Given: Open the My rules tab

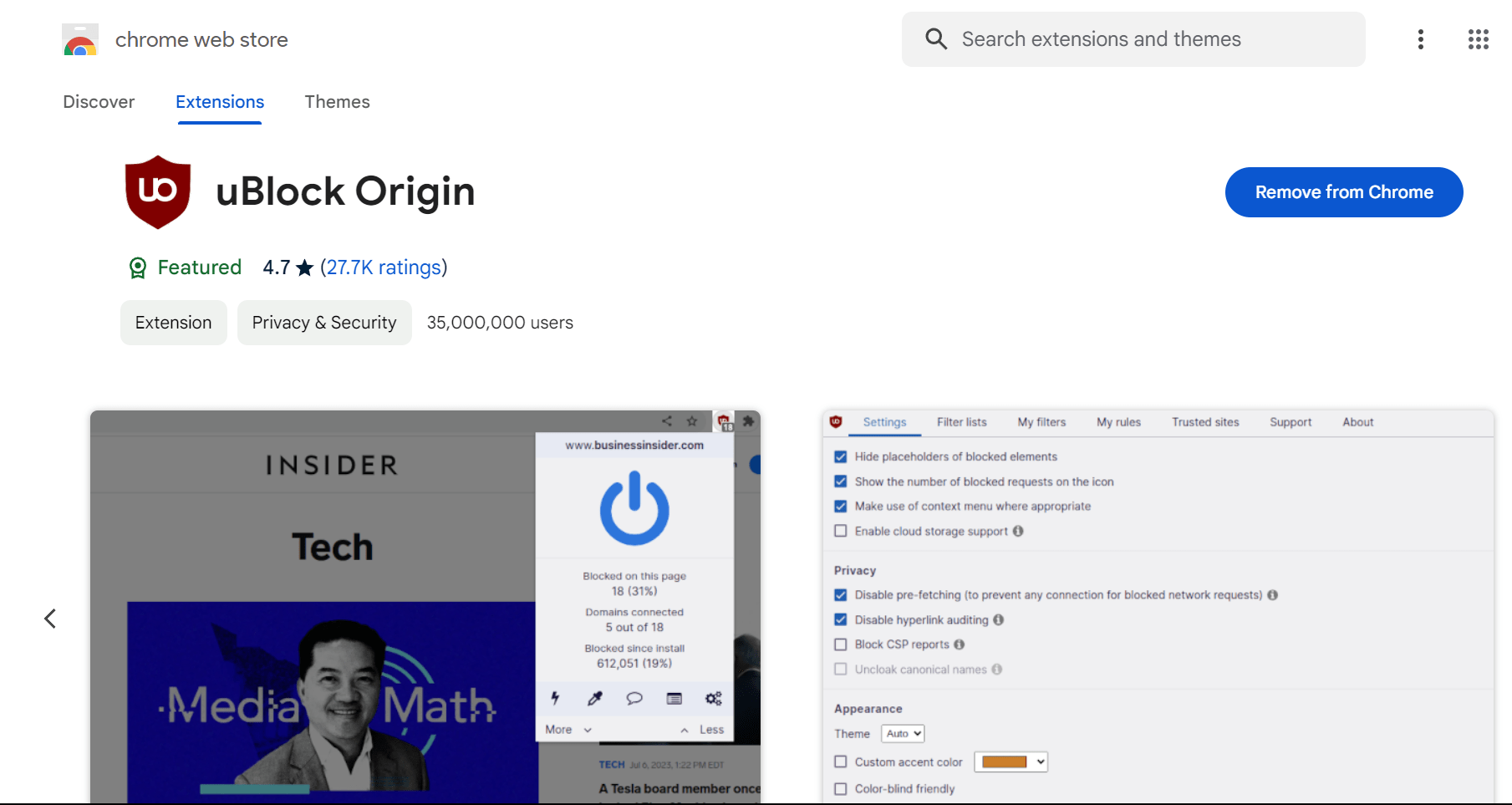Looking at the screenshot, I should click(1119, 422).
